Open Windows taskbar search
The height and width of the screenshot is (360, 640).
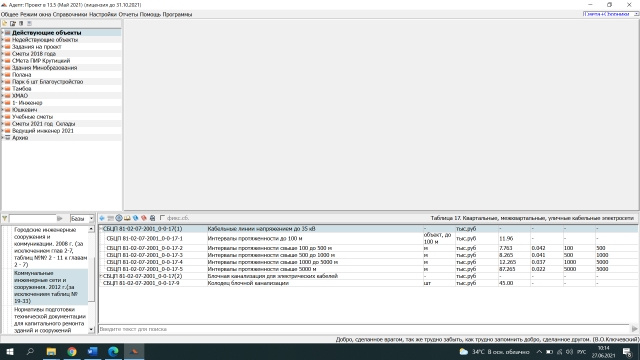pos(30,351)
